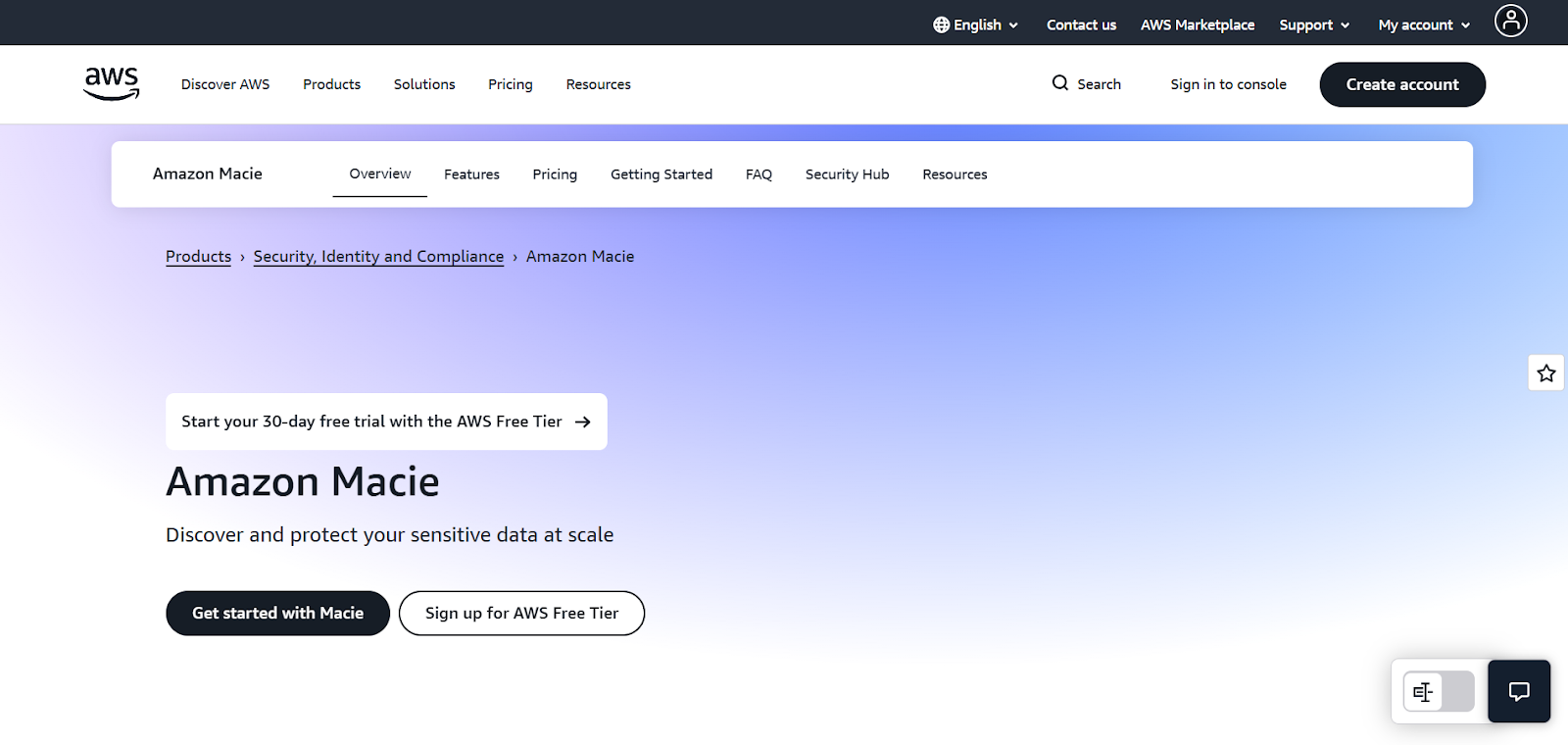Click Get started with Macie button

(277, 613)
